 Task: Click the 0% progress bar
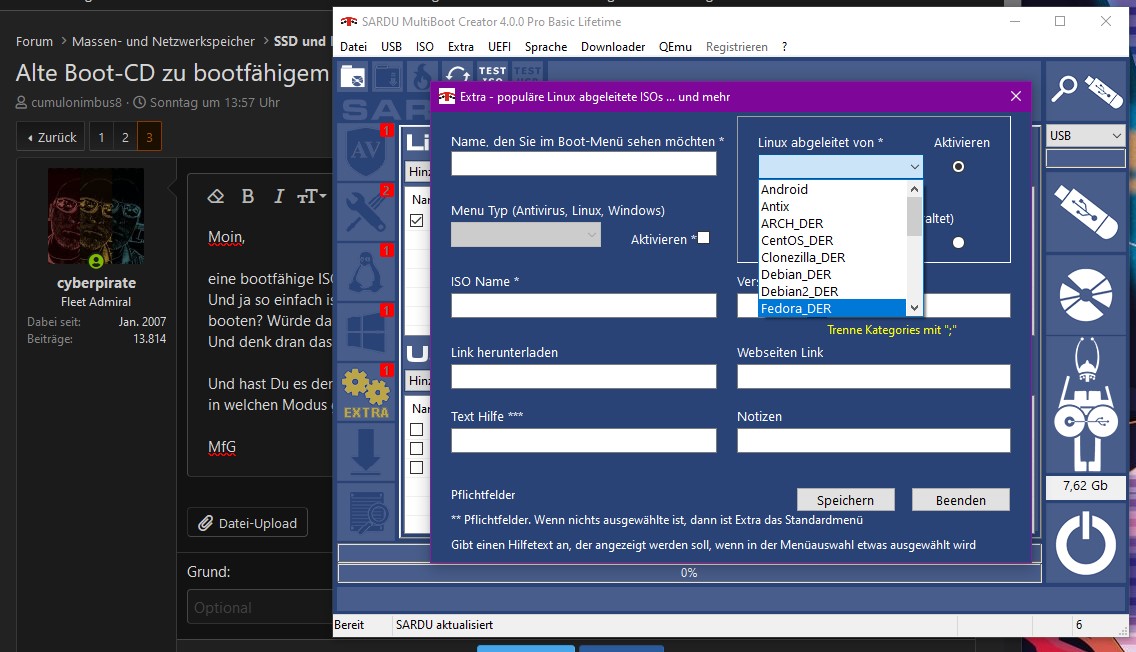[689, 572]
